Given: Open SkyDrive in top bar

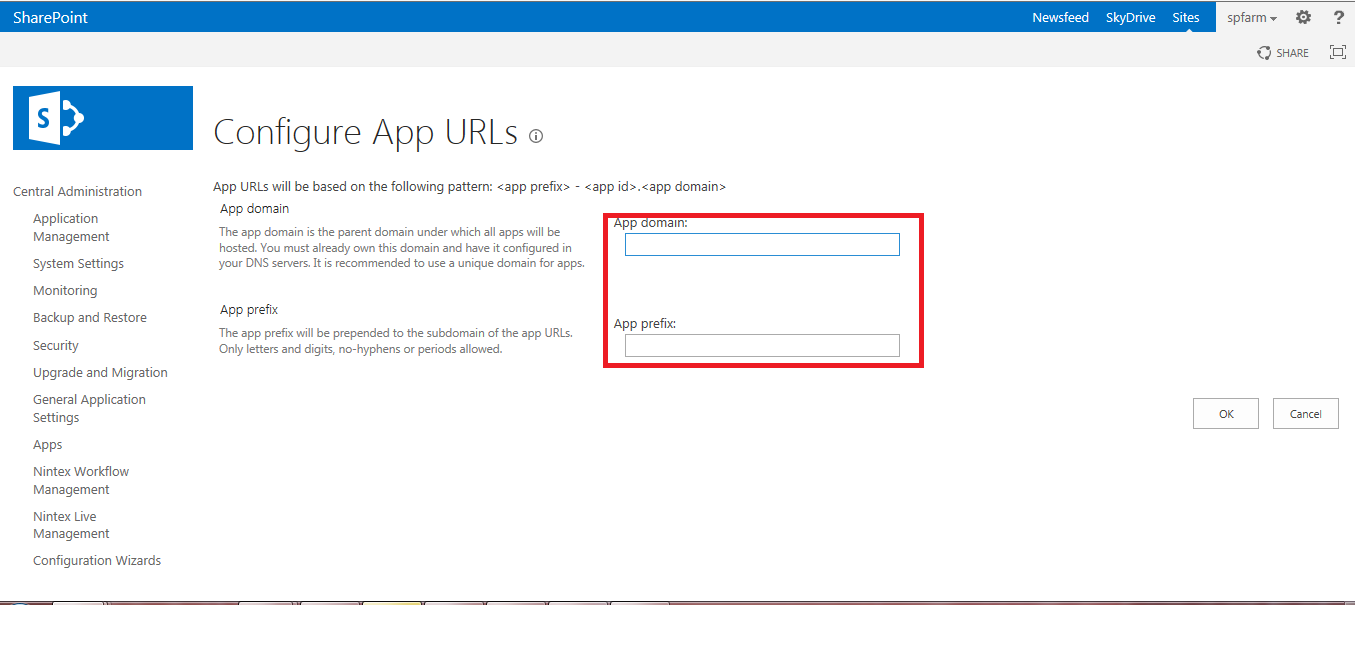Looking at the screenshot, I should (1131, 18).
